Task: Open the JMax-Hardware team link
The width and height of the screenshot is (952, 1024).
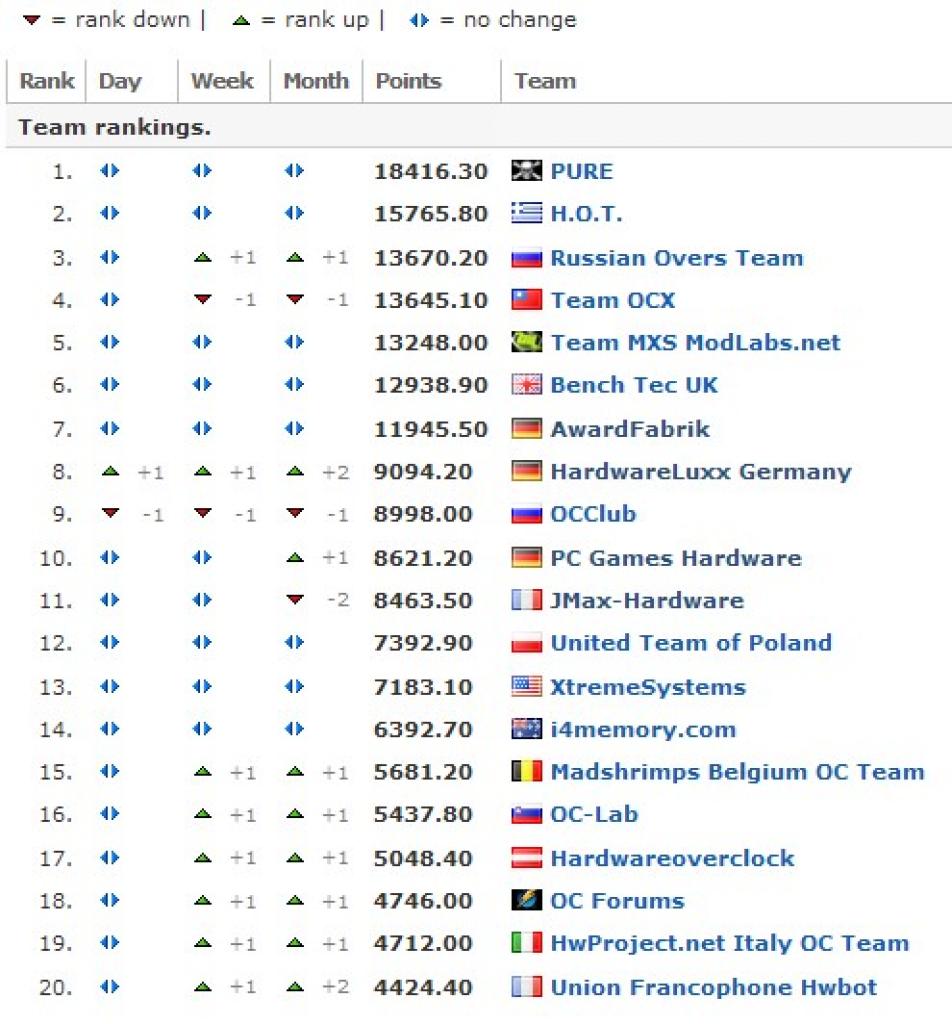Action: coord(647,600)
